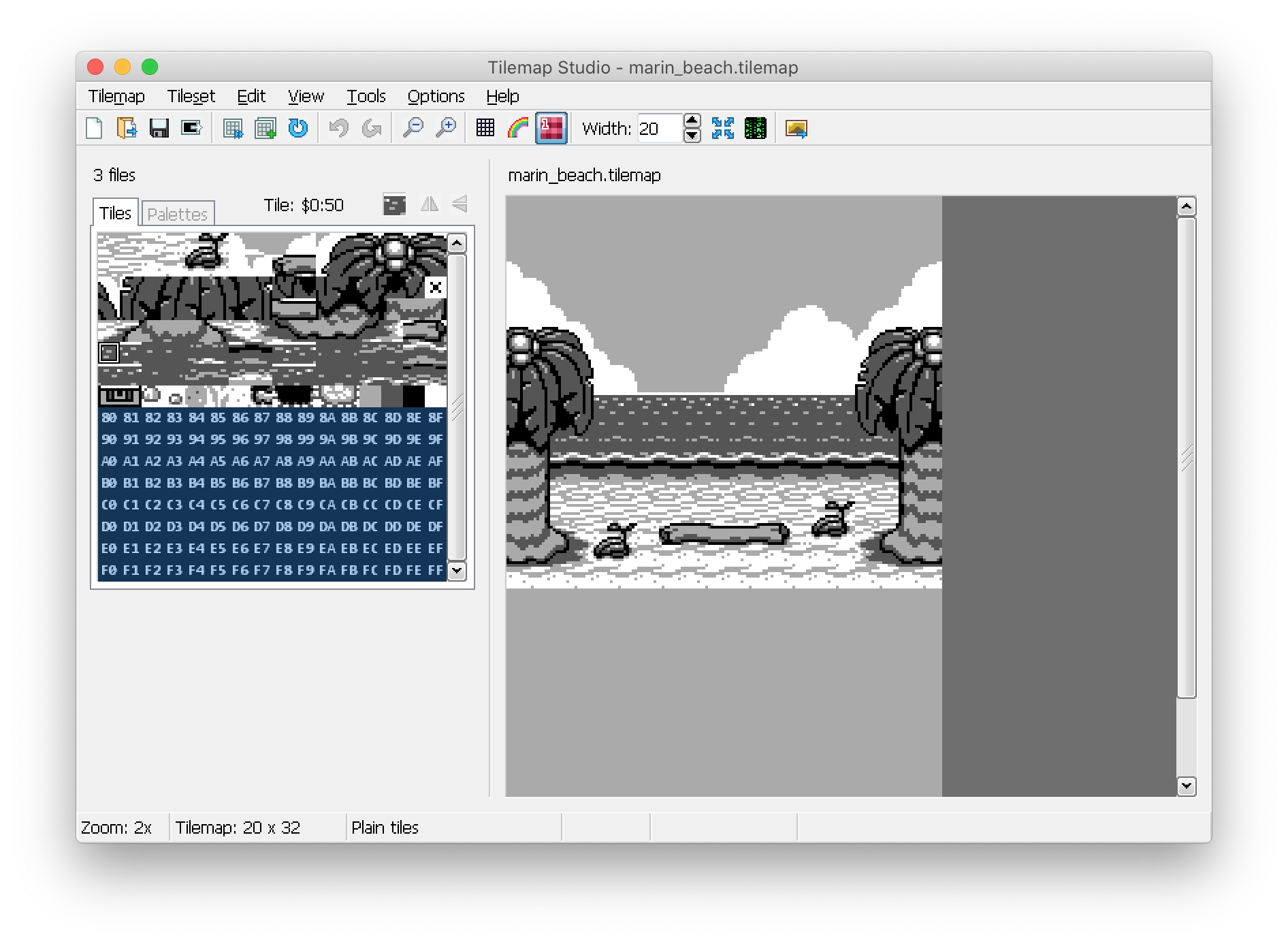Click the 'Tile: $0:50' label

[x=304, y=205]
